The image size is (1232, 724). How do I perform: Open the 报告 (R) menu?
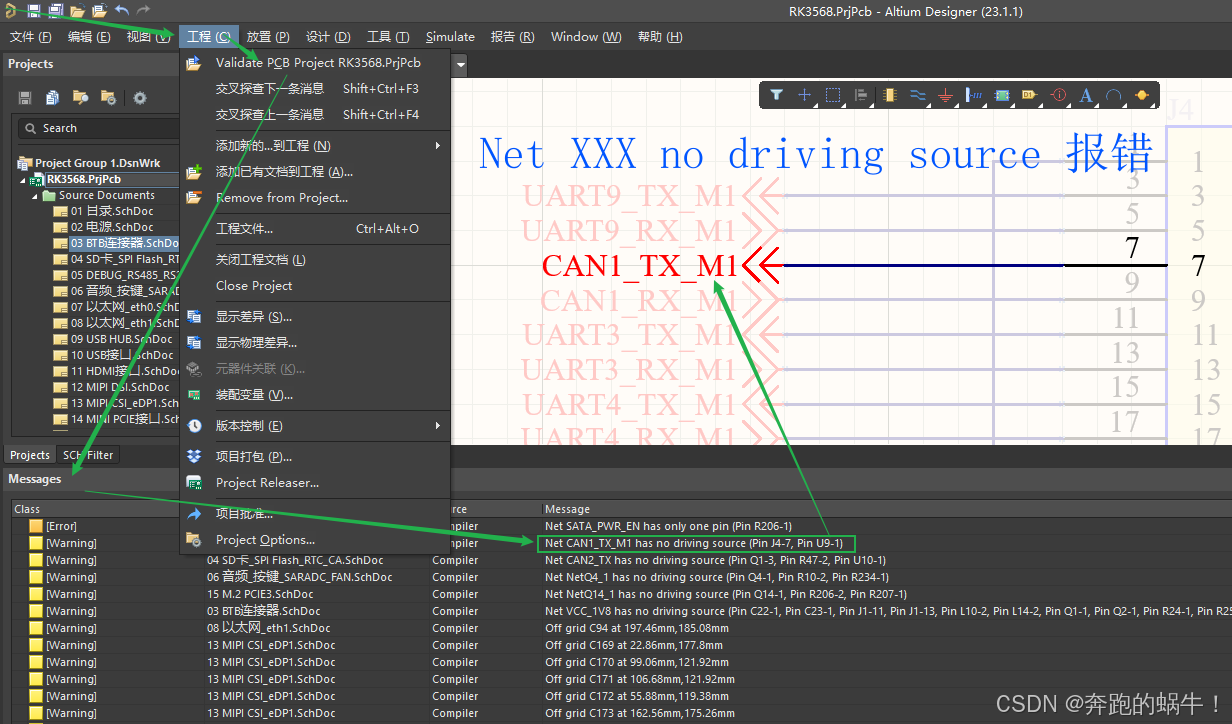pos(513,37)
